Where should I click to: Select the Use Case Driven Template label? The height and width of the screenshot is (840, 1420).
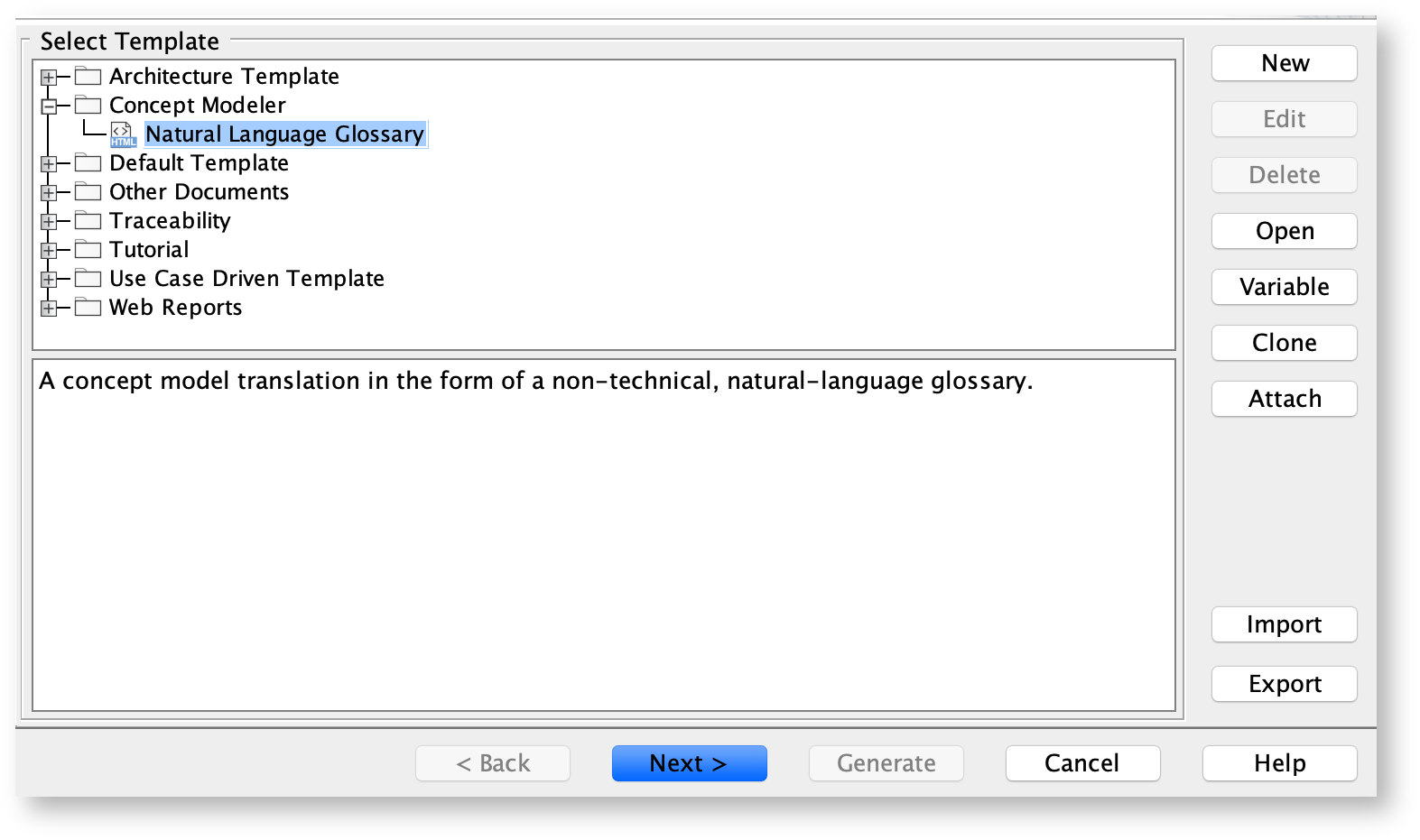coord(246,279)
